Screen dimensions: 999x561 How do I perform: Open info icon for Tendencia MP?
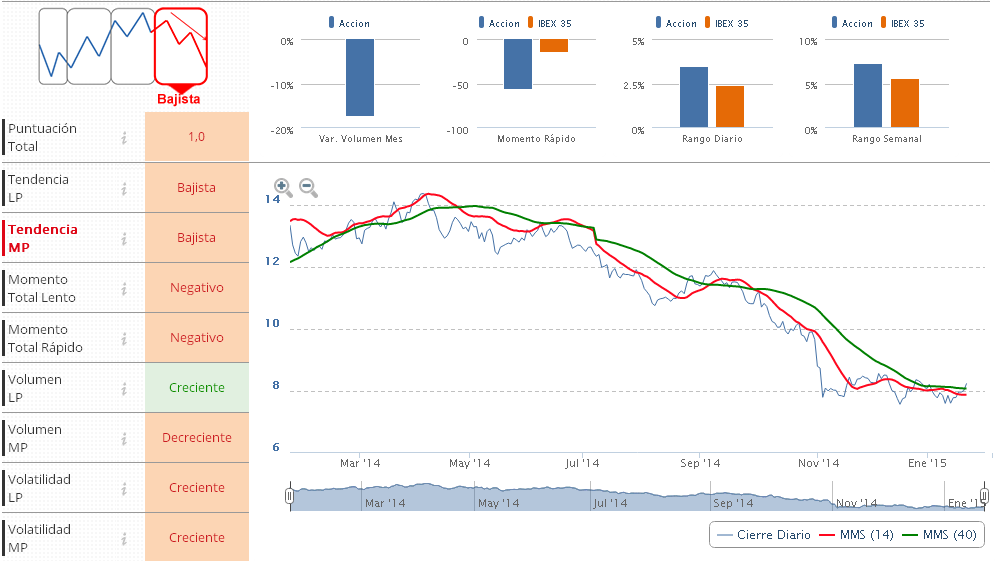(x=124, y=238)
